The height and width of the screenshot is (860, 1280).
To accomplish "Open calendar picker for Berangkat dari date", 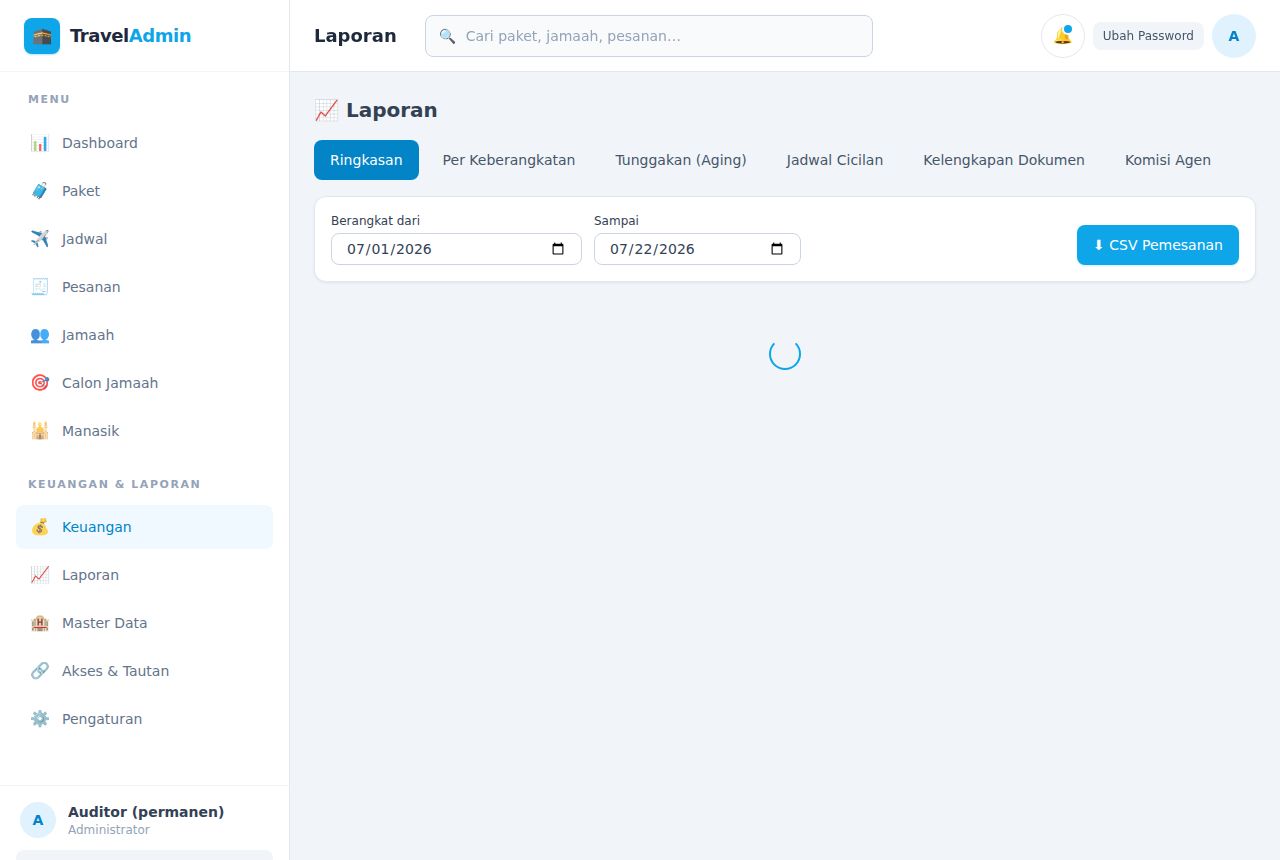I will pos(558,249).
